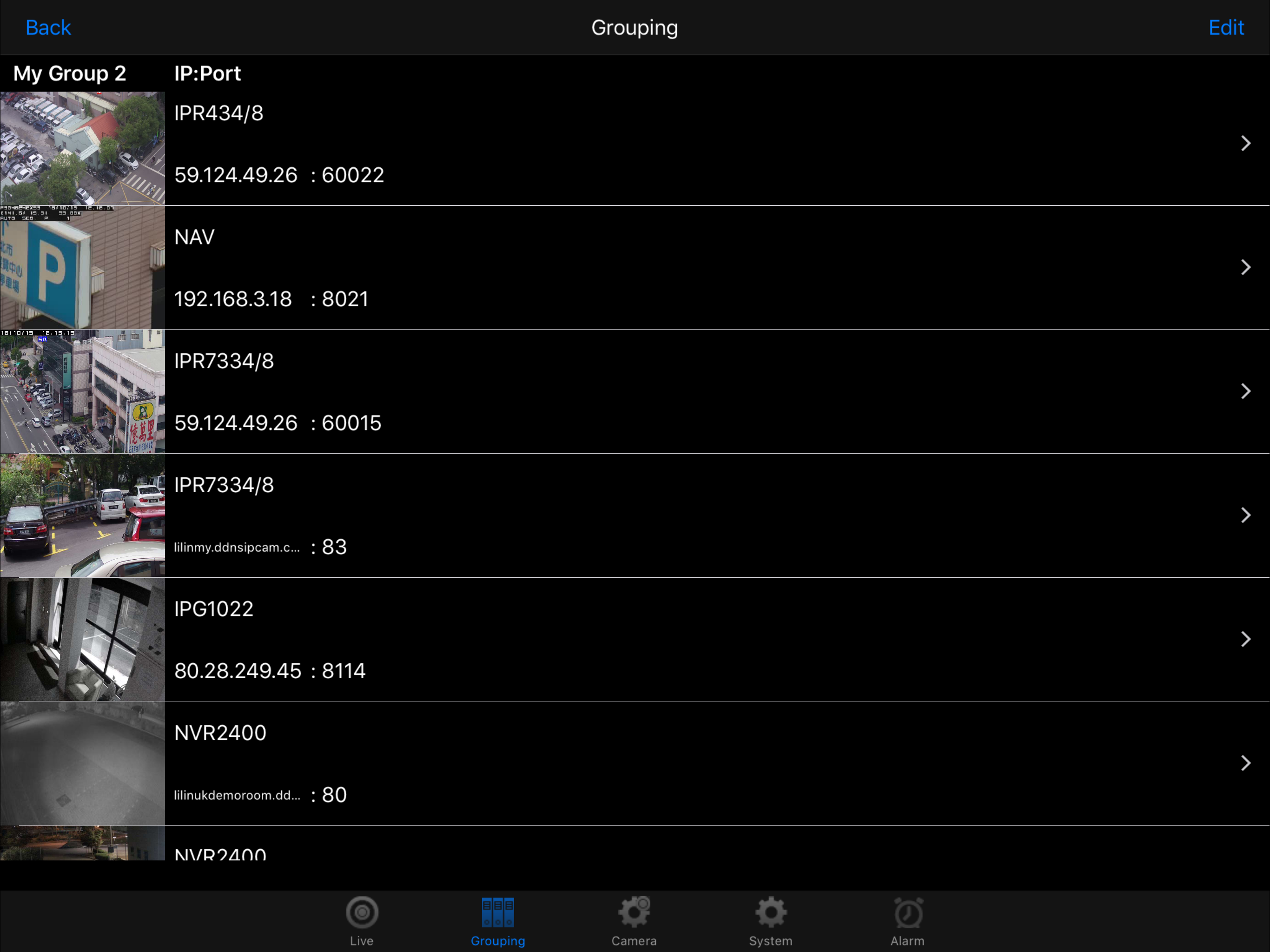Screen dimensions: 1270x952
Task: Open chevron for 59.124.49.26 : 60015 row
Action: (x=1245, y=391)
